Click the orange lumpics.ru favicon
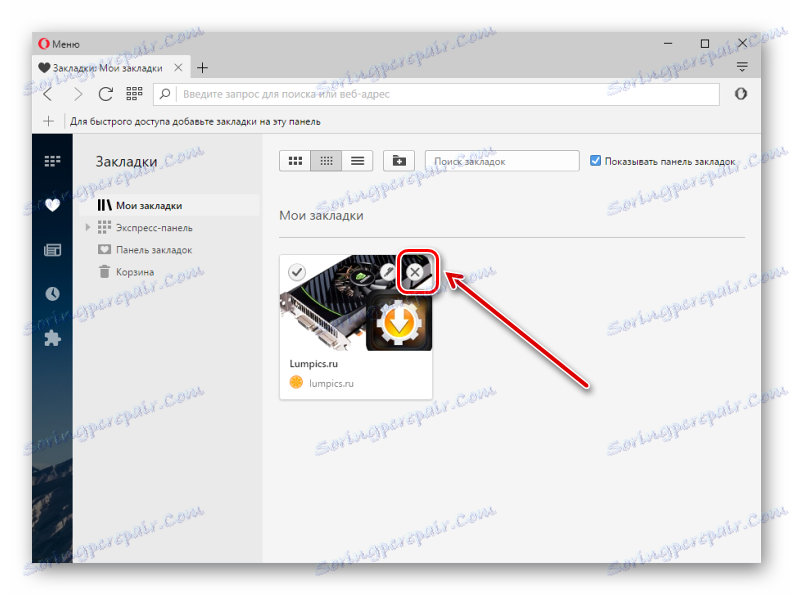The width and height of the screenshot is (793, 595). 296,382
